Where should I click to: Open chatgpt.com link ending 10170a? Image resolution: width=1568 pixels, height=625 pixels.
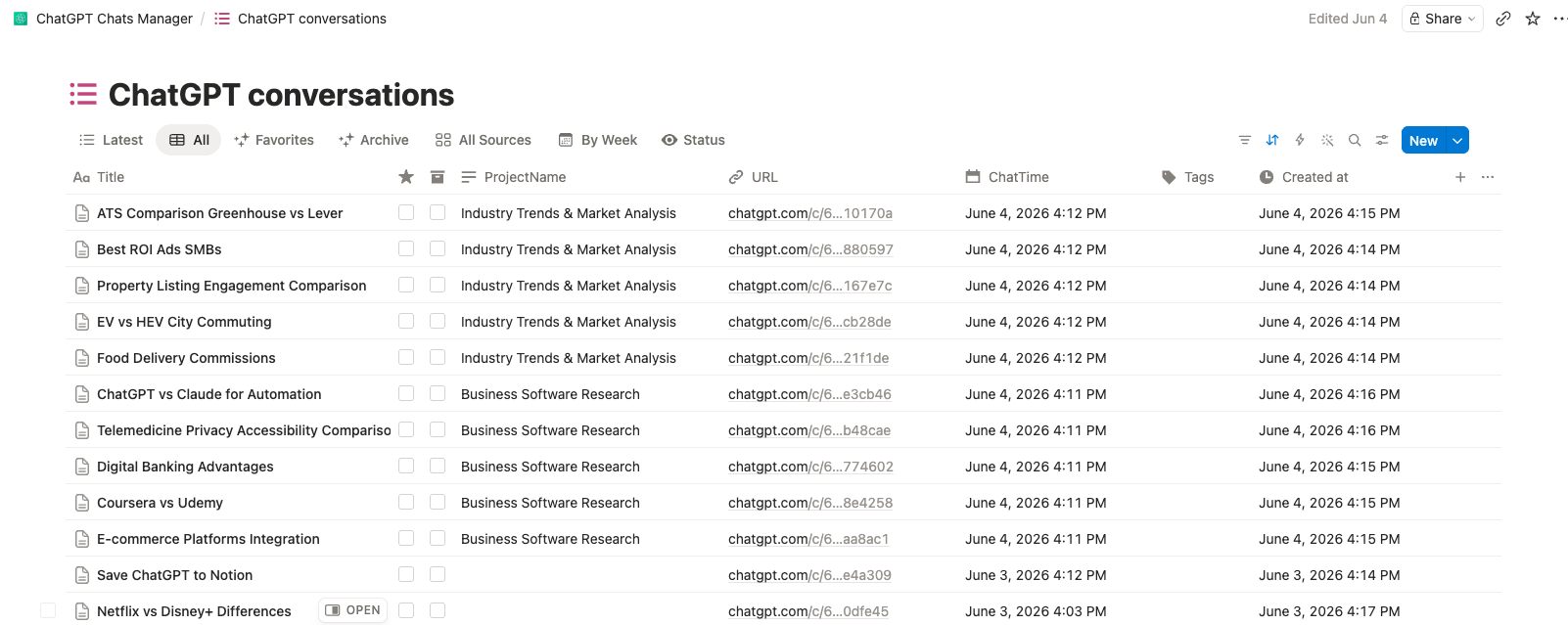(x=810, y=213)
